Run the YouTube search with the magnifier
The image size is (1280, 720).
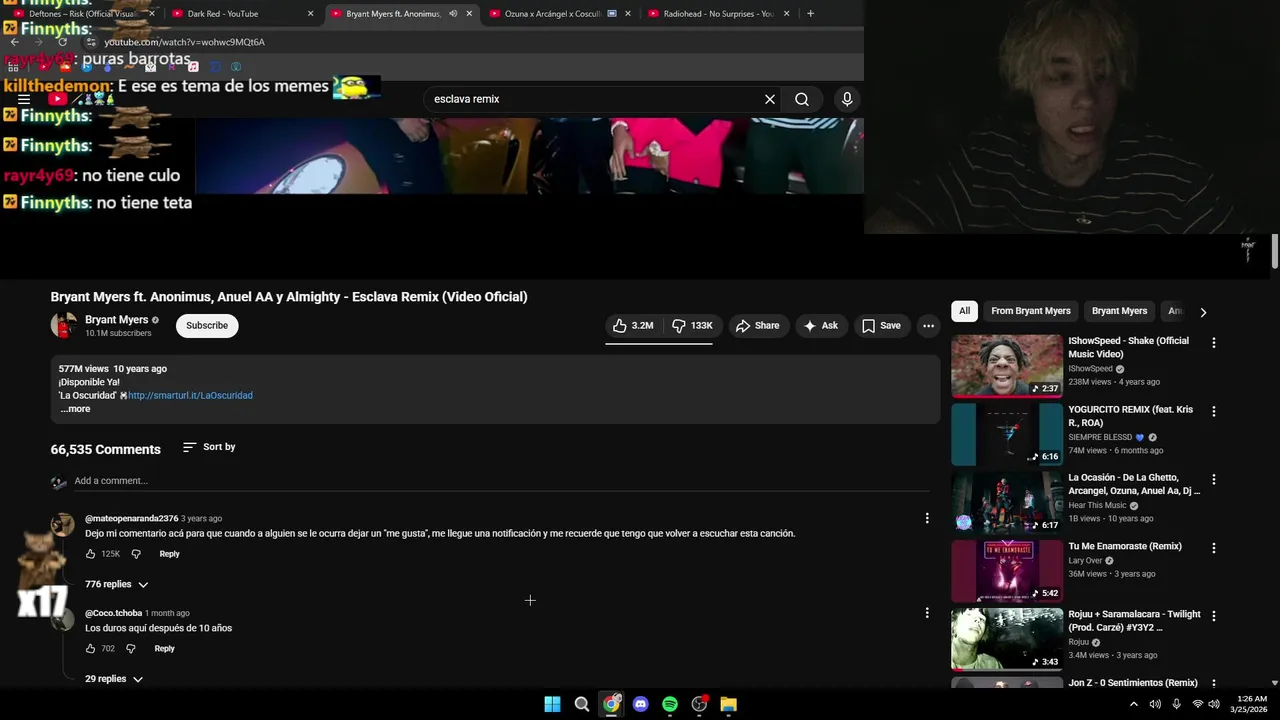coord(802,99)
